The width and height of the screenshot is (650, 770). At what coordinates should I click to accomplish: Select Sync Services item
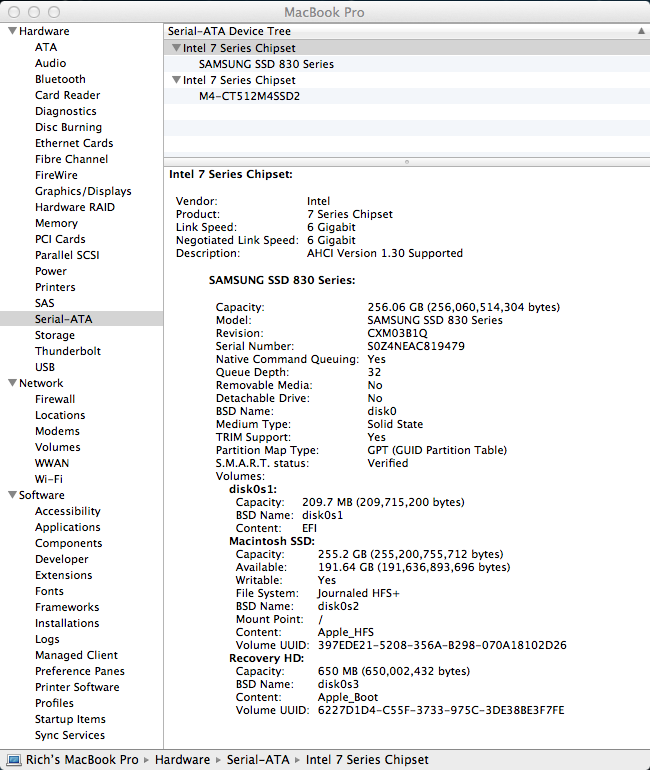tap(70, 735)
